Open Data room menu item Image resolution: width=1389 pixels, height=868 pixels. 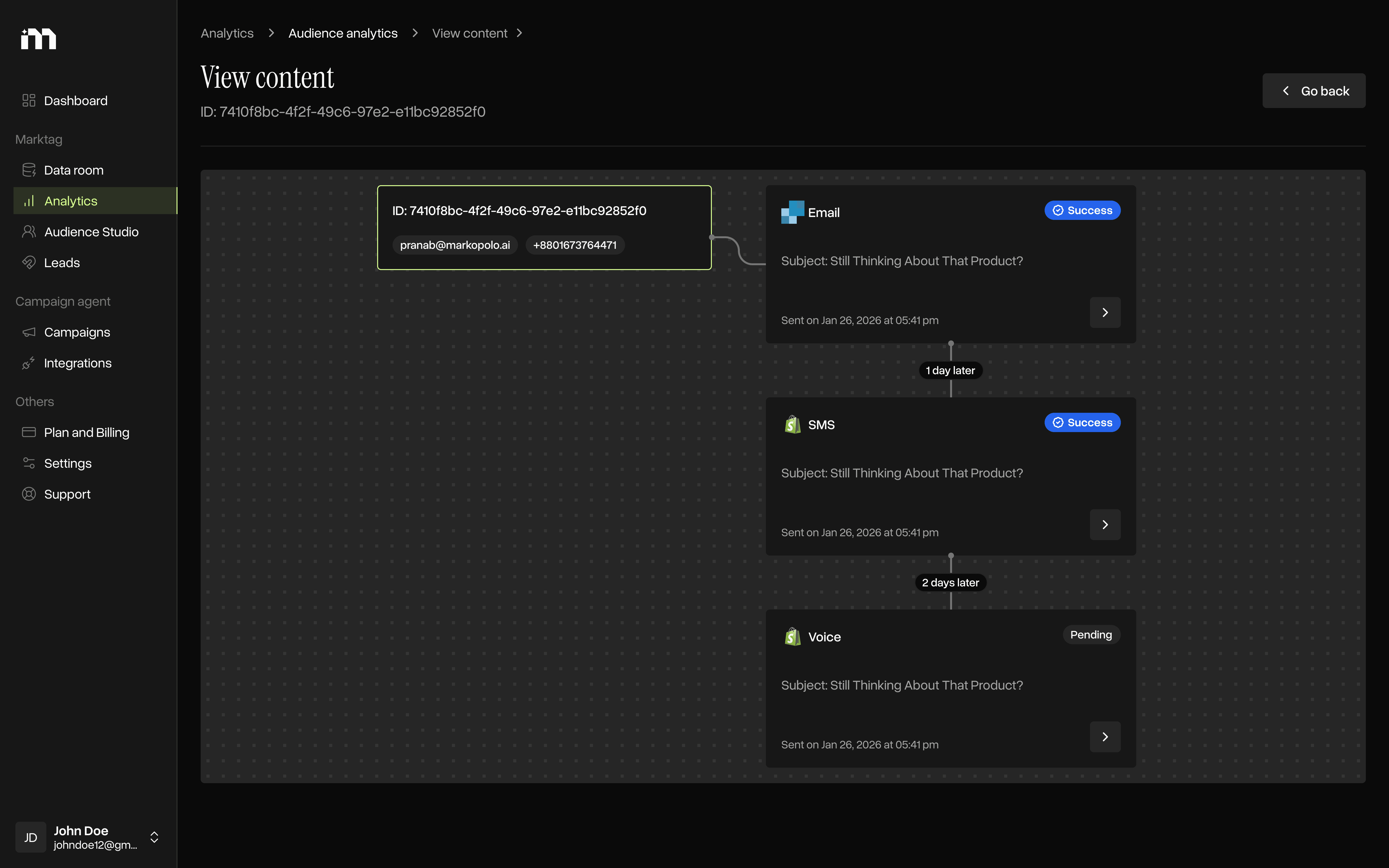95,170
